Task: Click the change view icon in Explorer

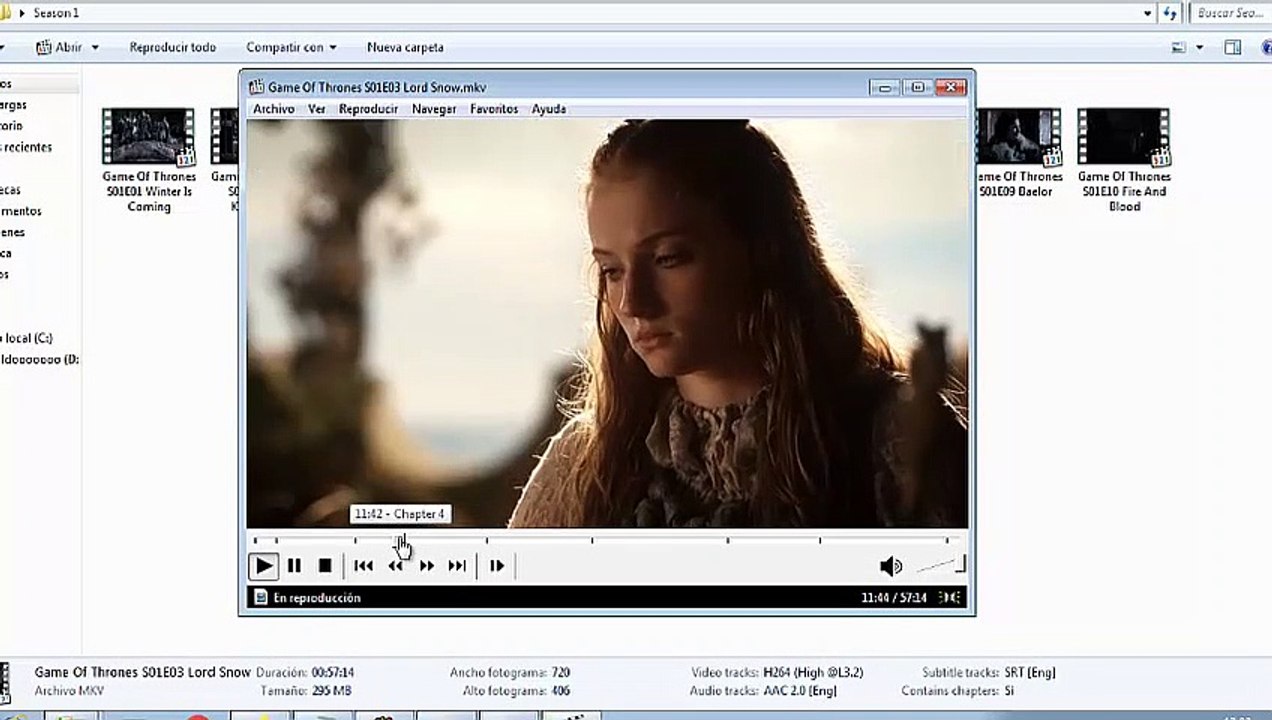Action: click(1179, 47)
